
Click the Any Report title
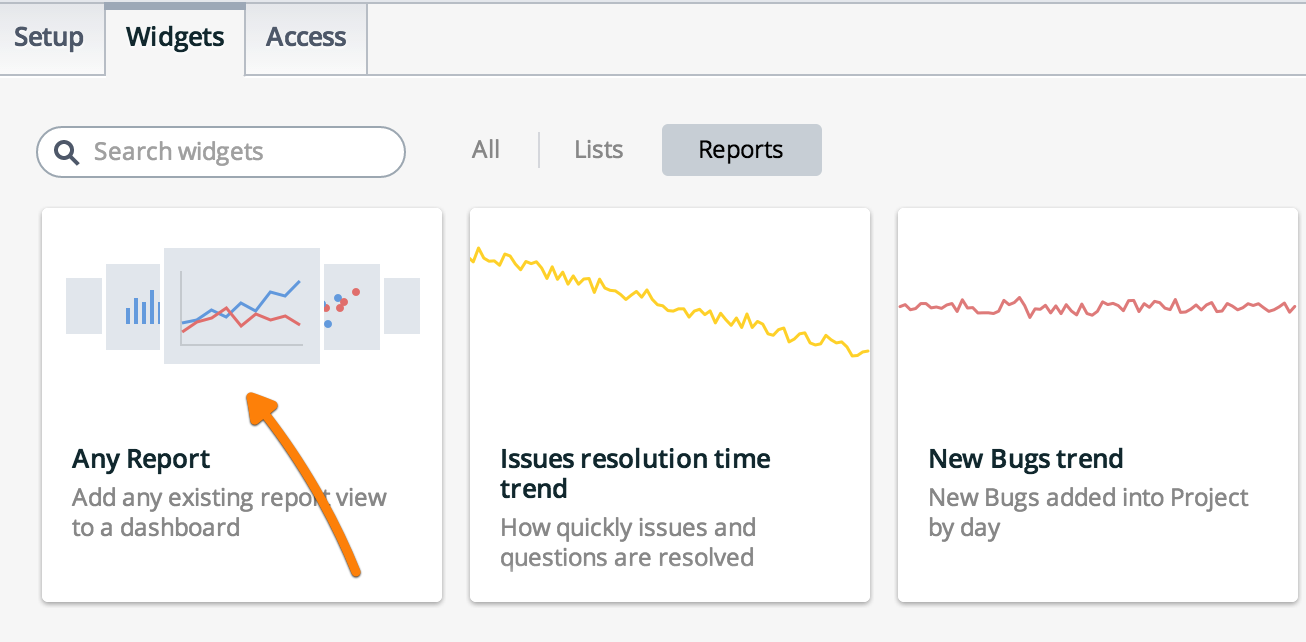[x=140, y=459]
